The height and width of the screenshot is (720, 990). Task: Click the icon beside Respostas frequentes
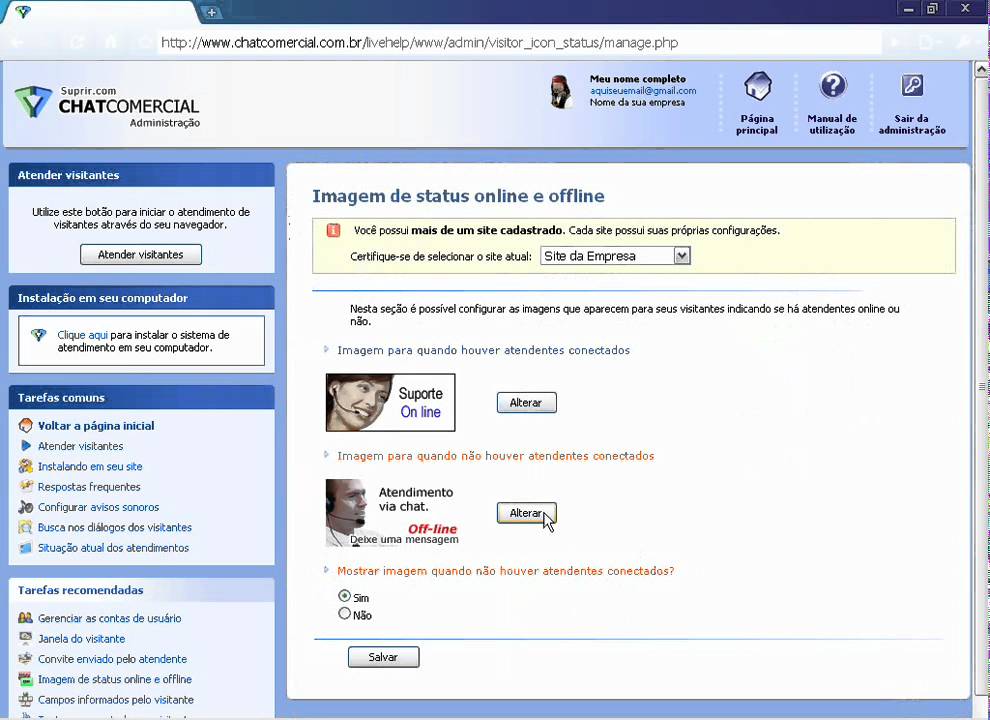click(25, 486)
